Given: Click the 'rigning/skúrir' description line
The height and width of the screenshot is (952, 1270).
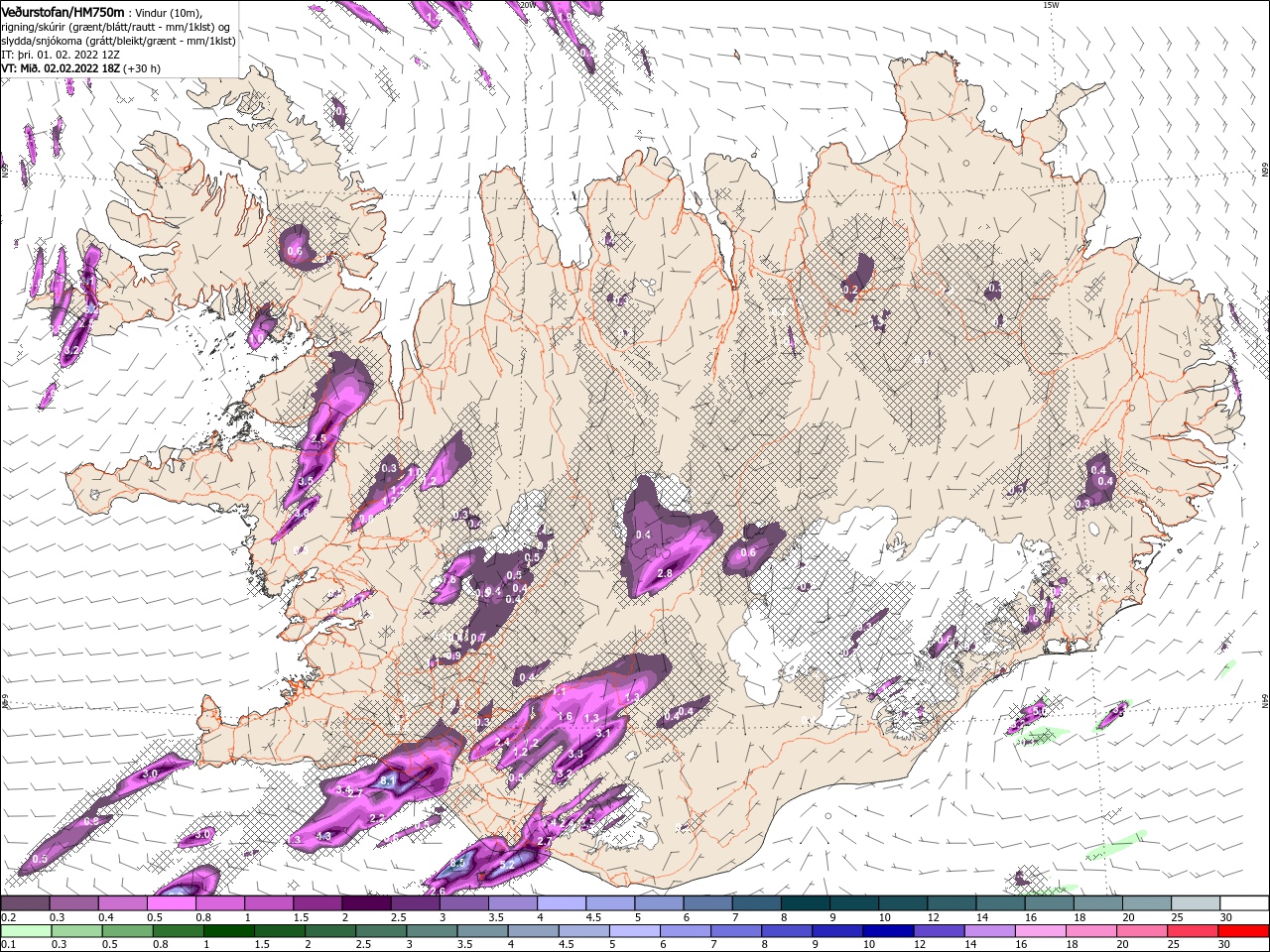Looking at the screenshot, I should (x=116, y=27).
